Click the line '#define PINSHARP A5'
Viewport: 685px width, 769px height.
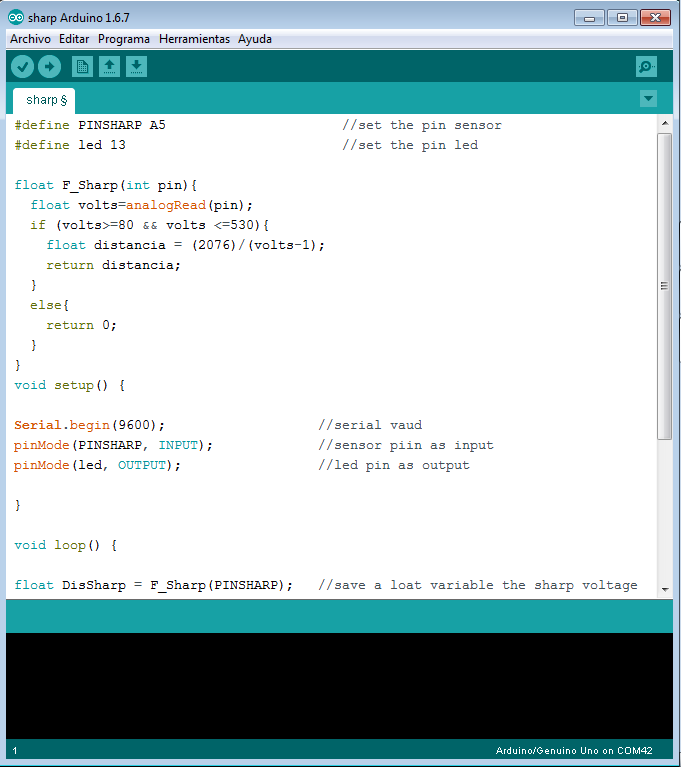90,125
